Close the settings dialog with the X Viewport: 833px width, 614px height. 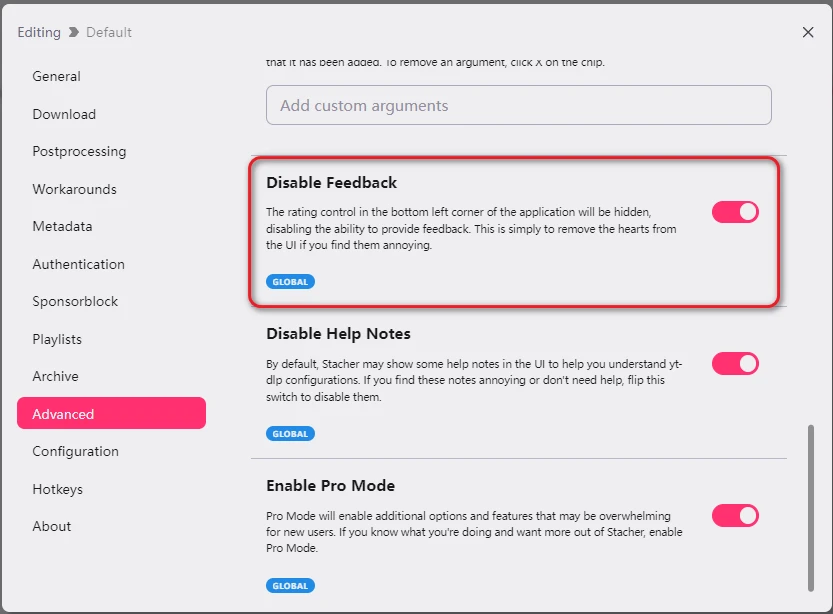pyautogui.click(x=808, y=32)
